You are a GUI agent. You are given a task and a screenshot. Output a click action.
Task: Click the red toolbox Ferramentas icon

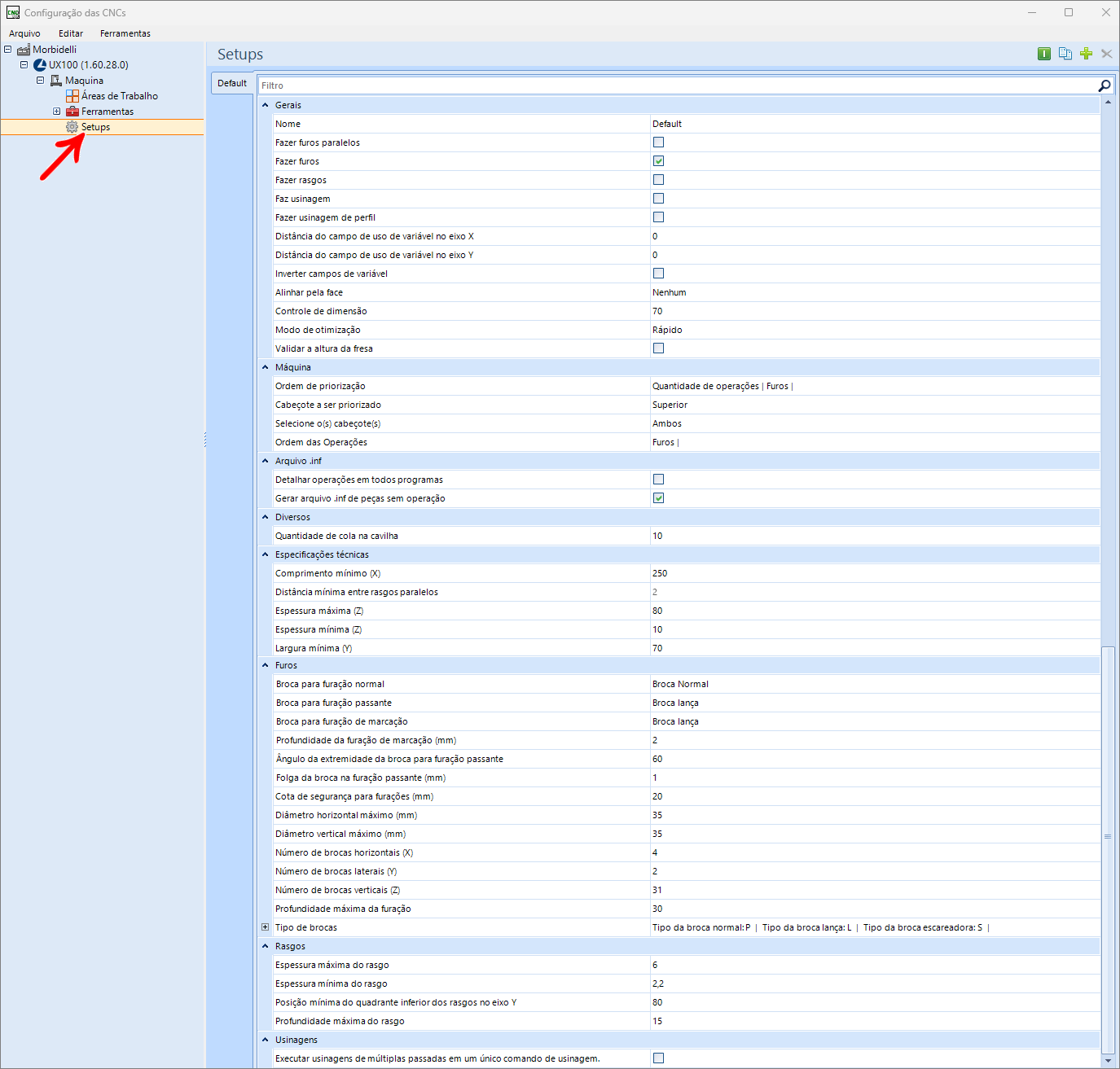pos(72,112)
